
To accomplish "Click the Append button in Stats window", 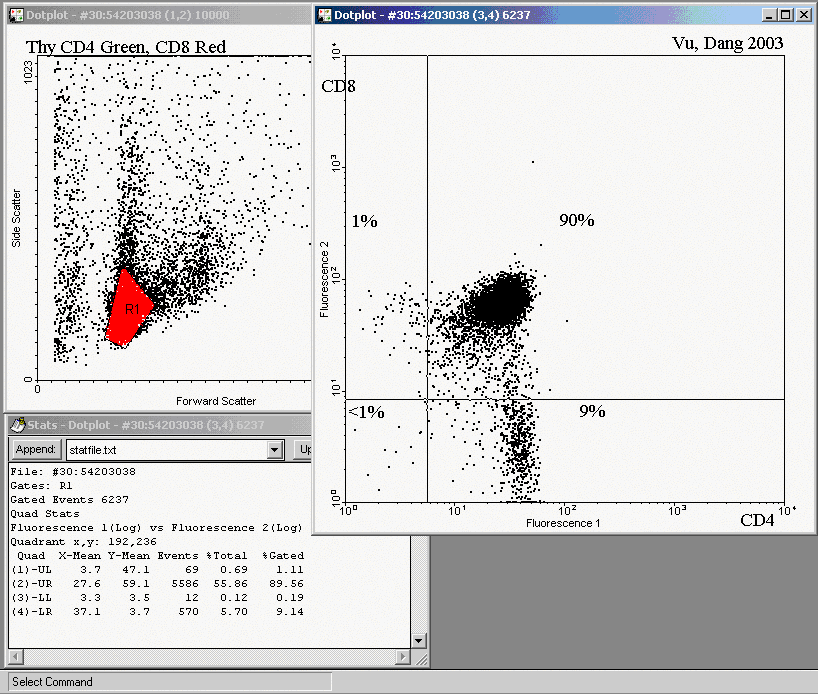I will [35, 450].
